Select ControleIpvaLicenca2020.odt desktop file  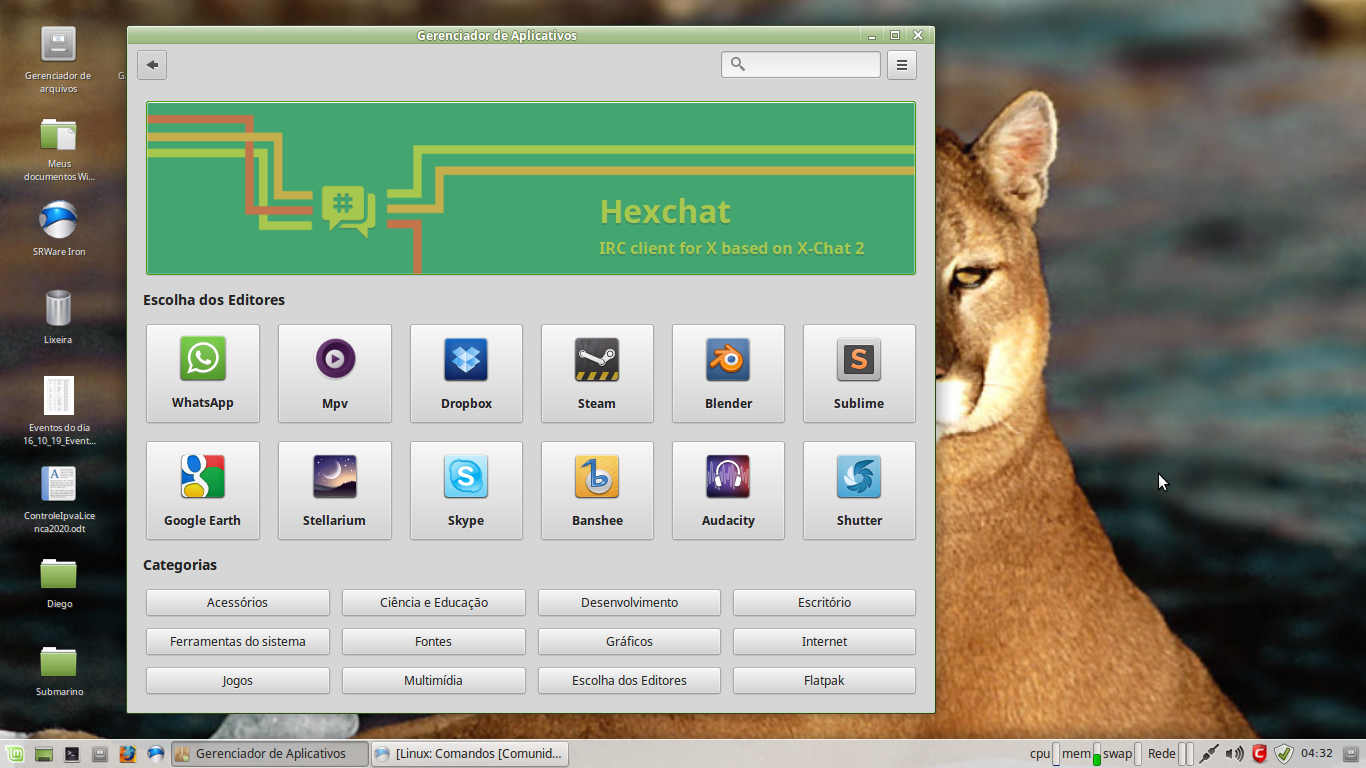(59, 499)
